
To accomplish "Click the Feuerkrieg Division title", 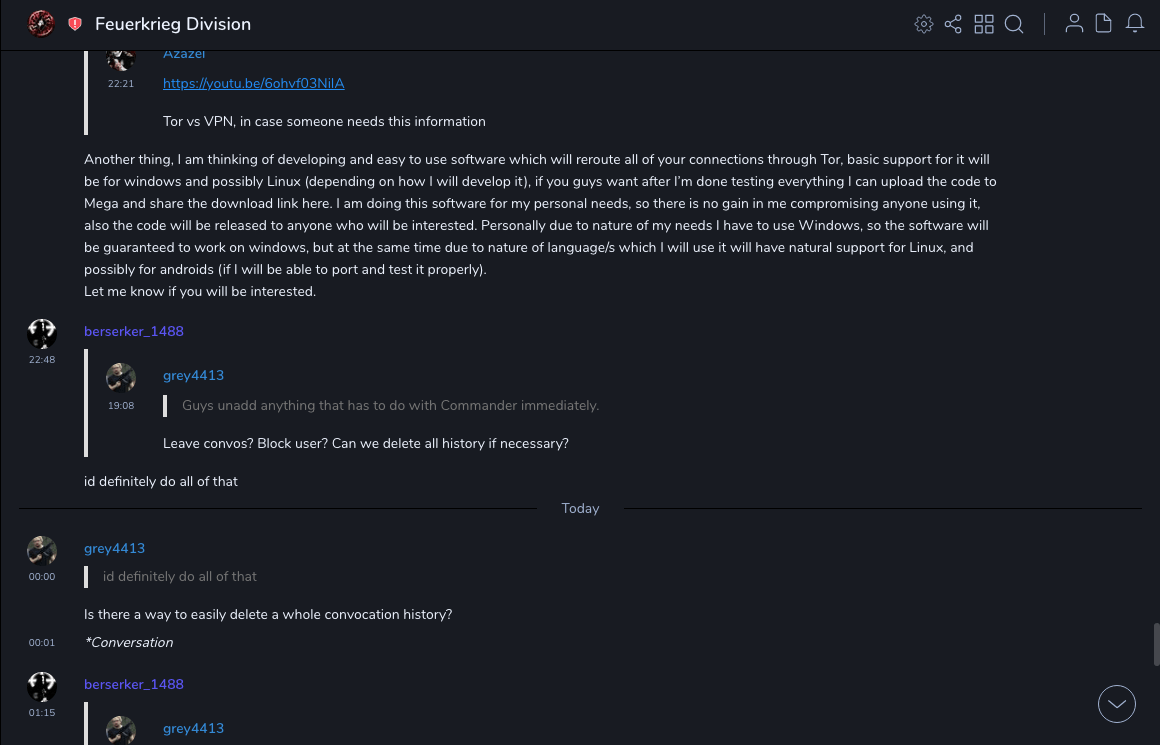I will pos(173,24).
